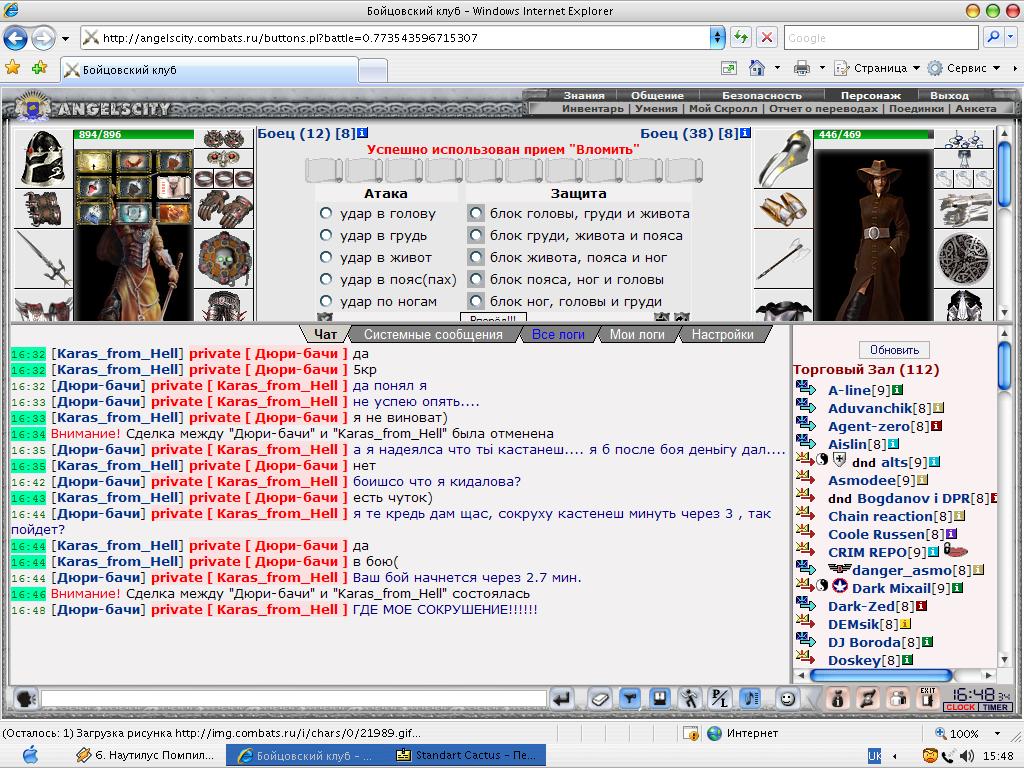This screenshot has height=768, width=1024.
Task: Open info icon for DEMsik
Action: [905, 624]
